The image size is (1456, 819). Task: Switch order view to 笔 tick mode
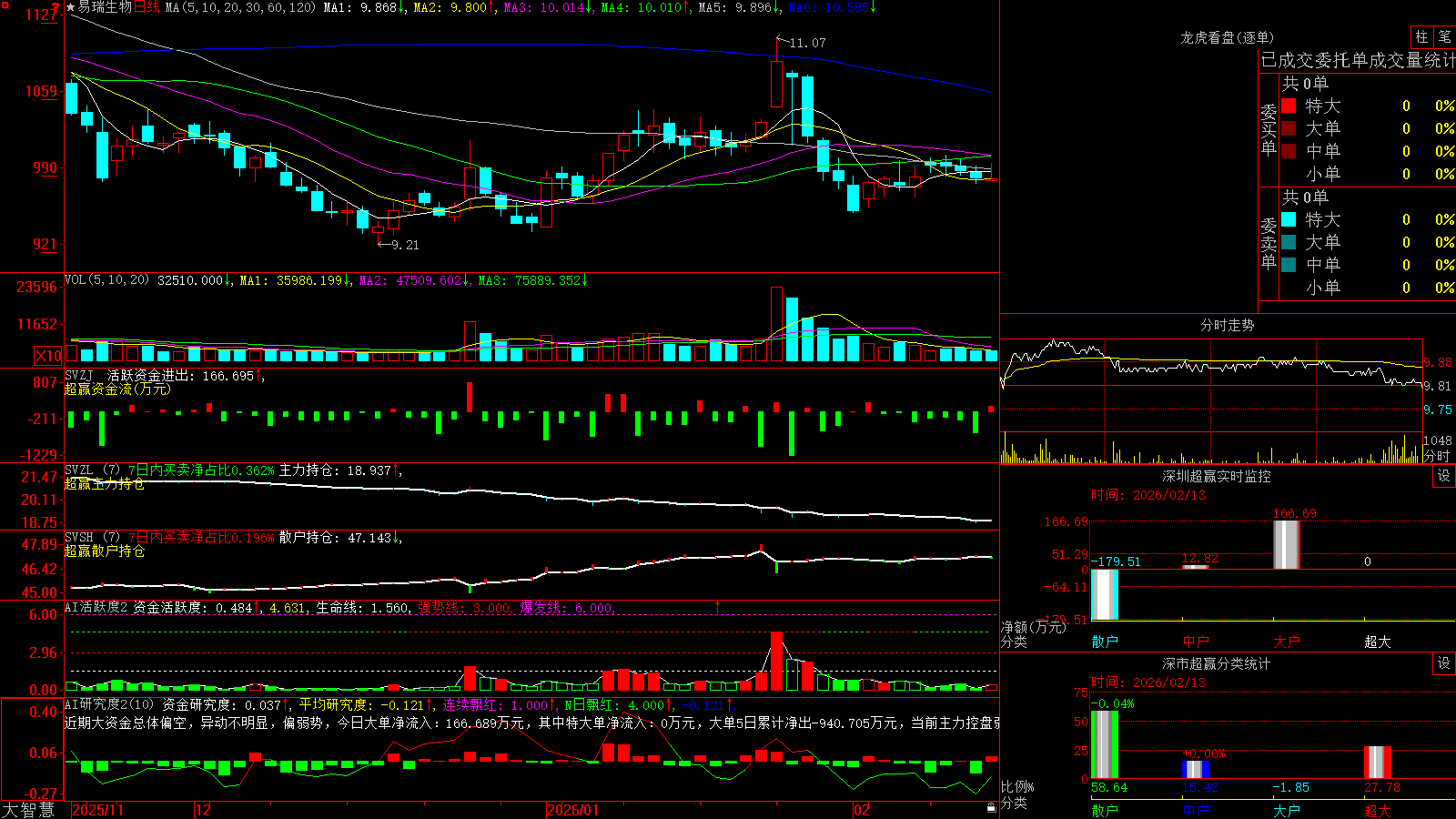pos(1444,36)
